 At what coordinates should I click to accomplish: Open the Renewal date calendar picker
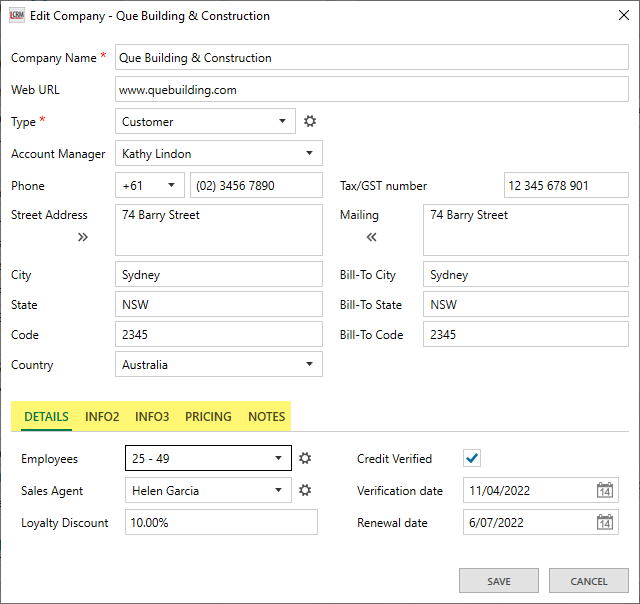(604, 523)
